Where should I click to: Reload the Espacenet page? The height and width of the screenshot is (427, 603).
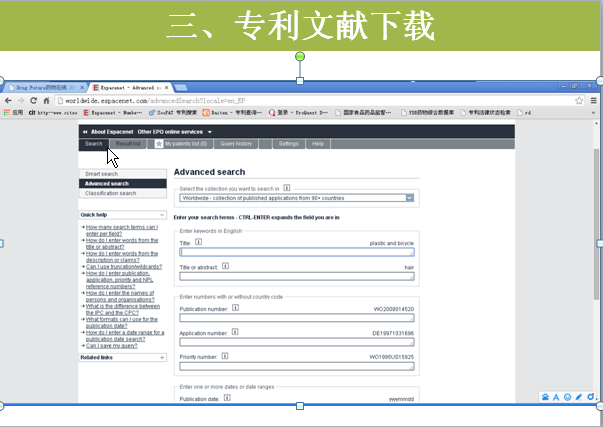pyautogui.click(x=33, y=101)
